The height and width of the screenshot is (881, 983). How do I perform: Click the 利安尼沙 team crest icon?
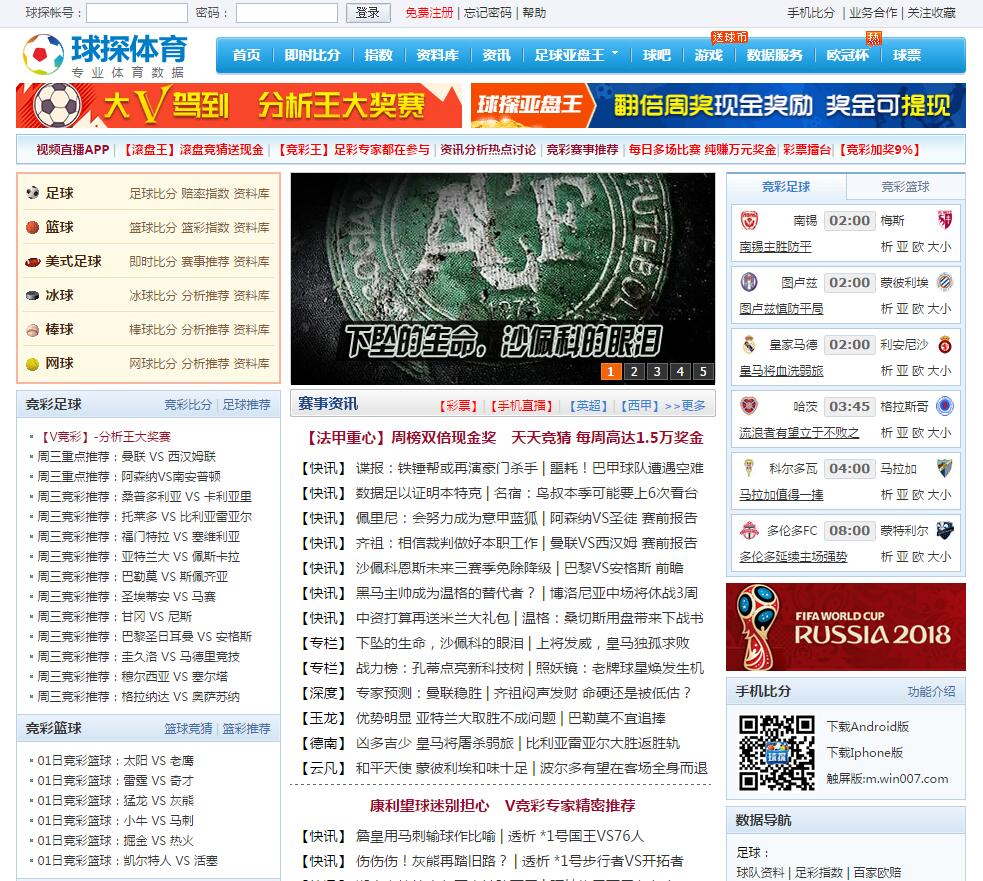tap(945, 344)
